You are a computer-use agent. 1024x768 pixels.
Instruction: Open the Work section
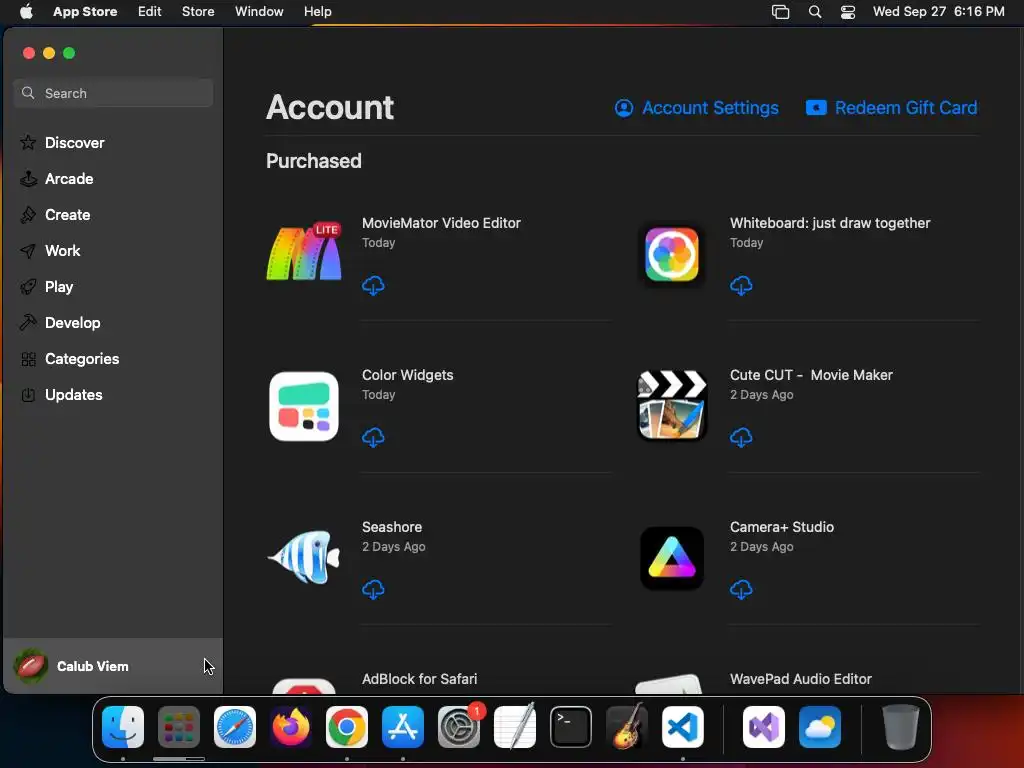[113, 251]
